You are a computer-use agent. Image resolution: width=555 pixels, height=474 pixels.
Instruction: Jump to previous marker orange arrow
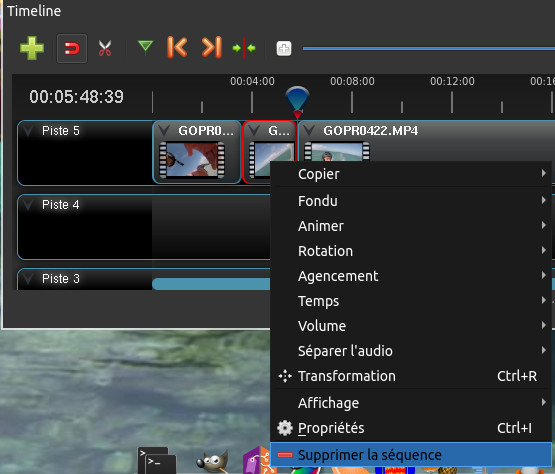pyautogui.click(x=177, y=47)
